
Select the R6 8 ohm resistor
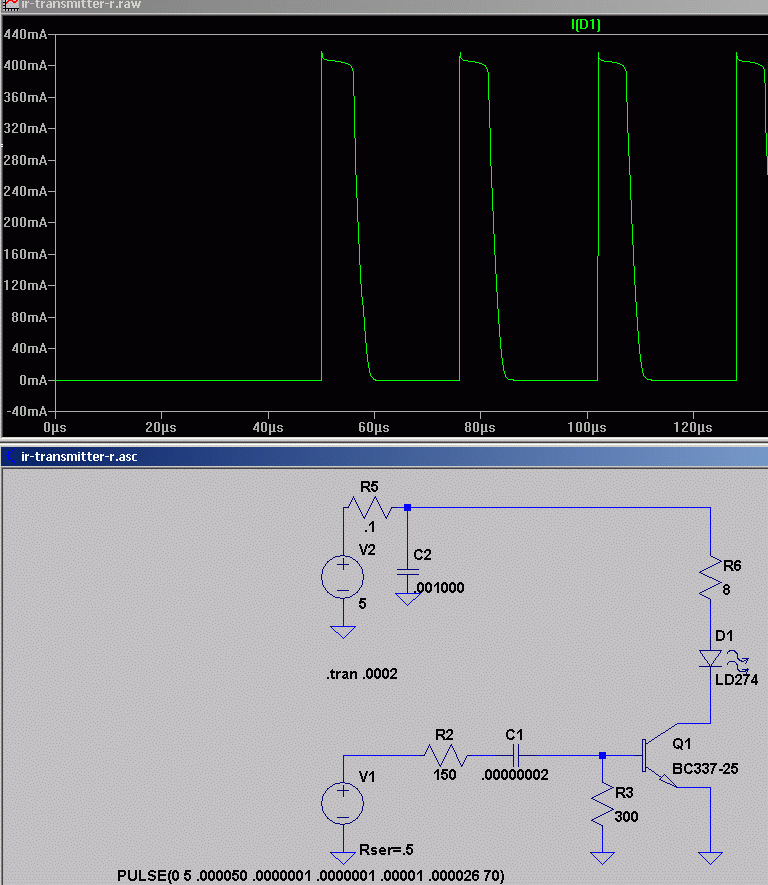(x=710, y=577)
